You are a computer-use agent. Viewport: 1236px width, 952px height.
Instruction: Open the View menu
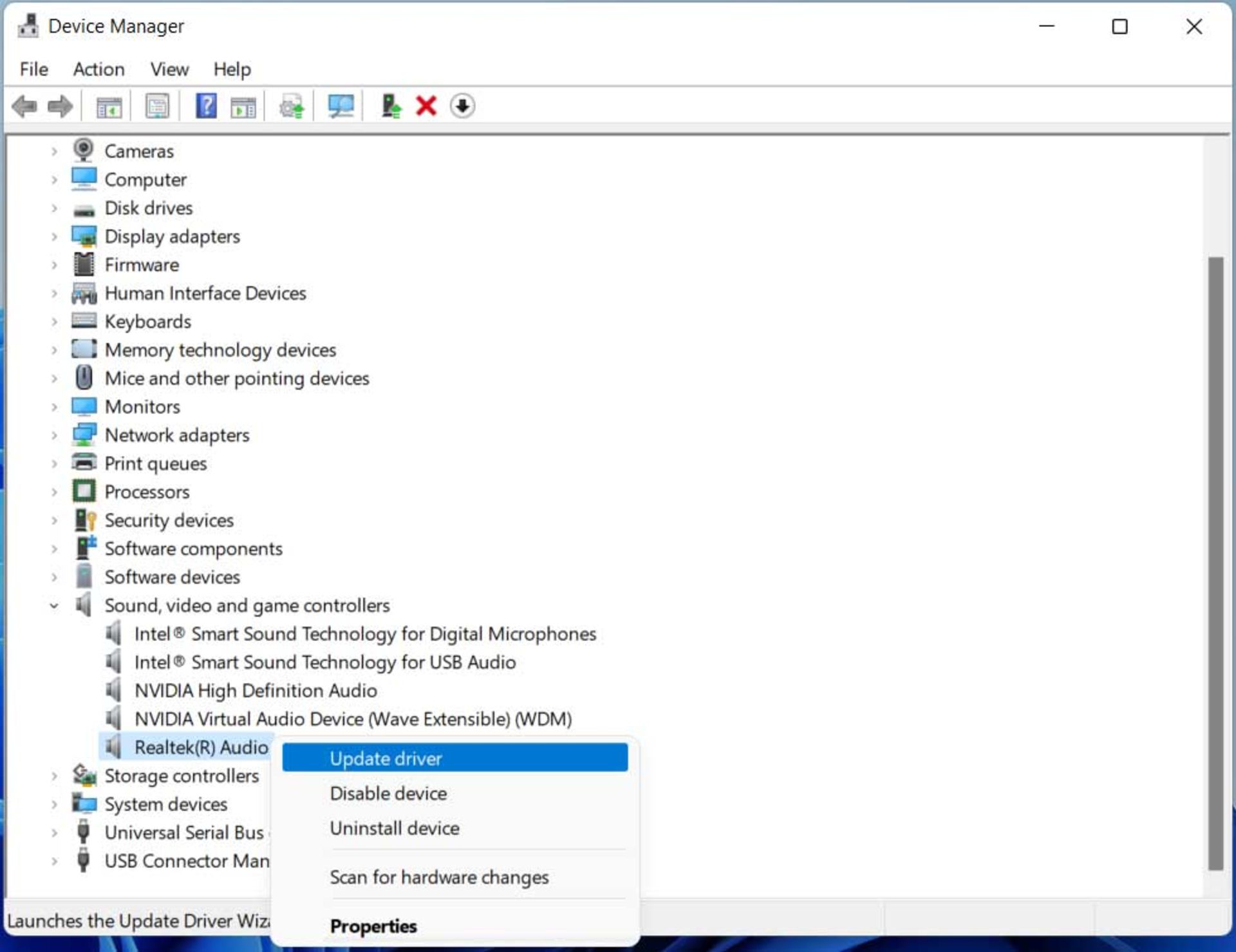pos(169,69)
